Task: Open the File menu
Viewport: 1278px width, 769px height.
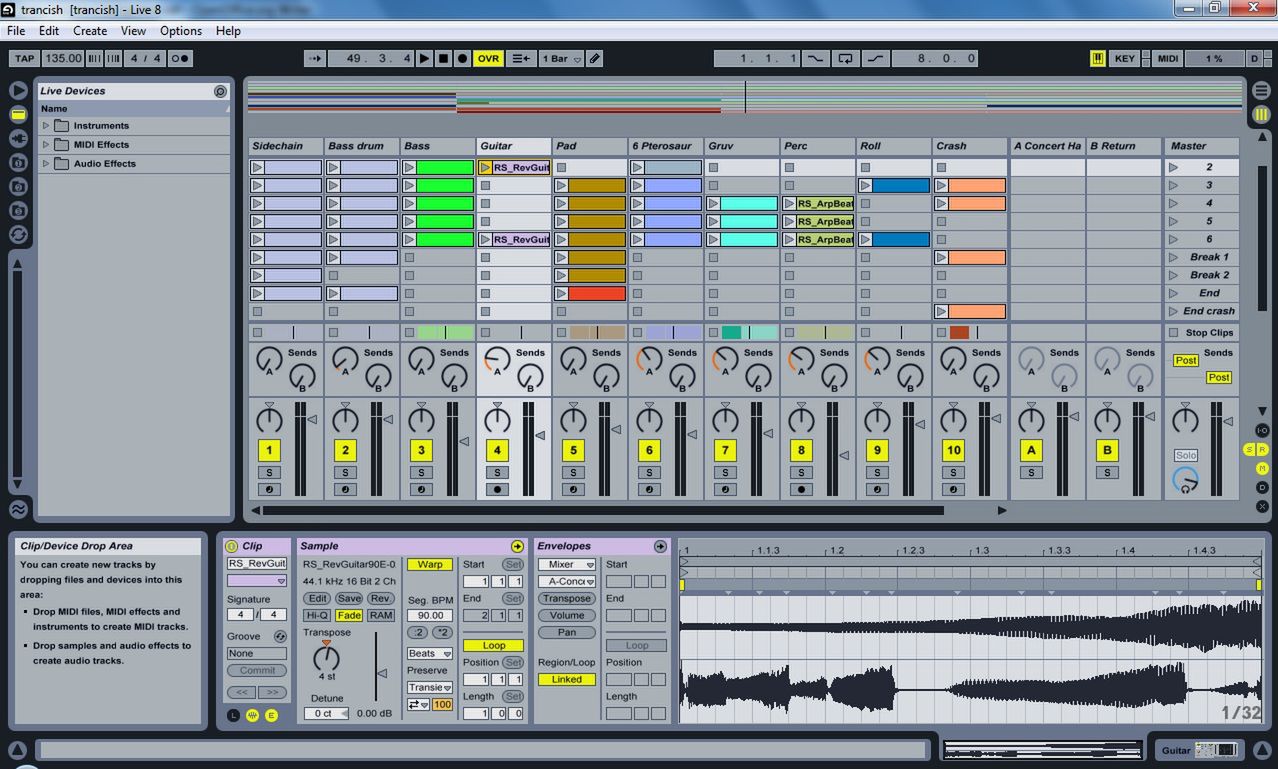Action: (x=16, y=31)
